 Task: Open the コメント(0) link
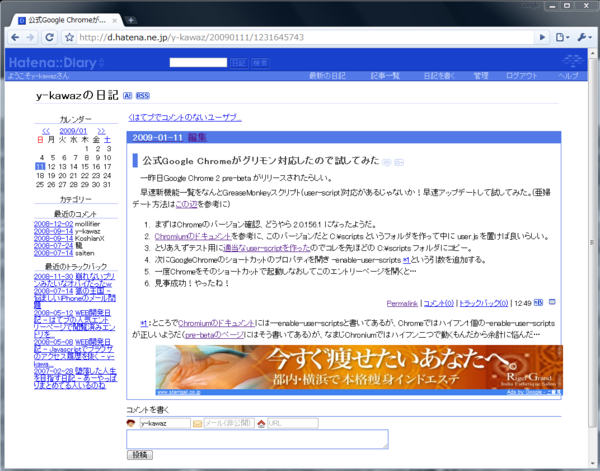pyautogui.click(x=439, y=303)
